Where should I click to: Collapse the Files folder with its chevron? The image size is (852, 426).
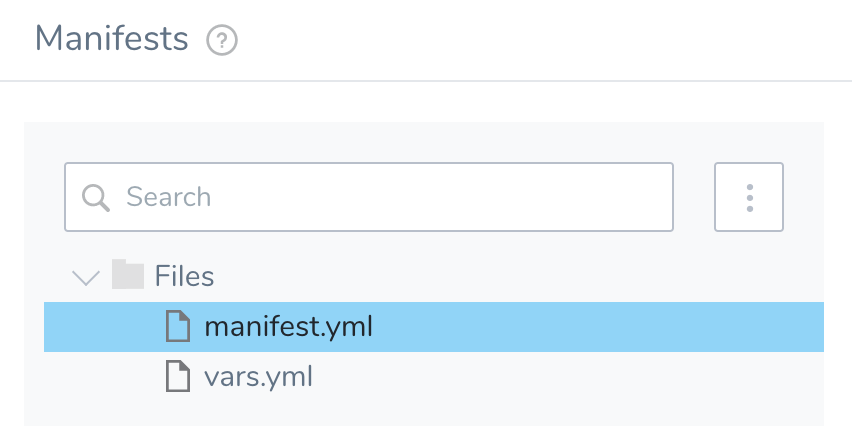[x=86, y=277]
